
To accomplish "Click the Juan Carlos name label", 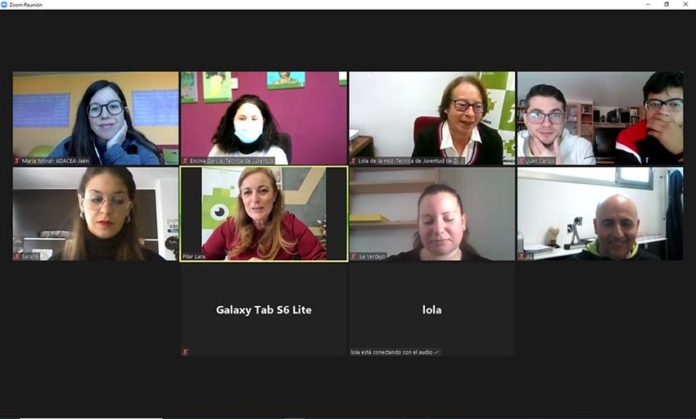I will [x=540, y=161].
